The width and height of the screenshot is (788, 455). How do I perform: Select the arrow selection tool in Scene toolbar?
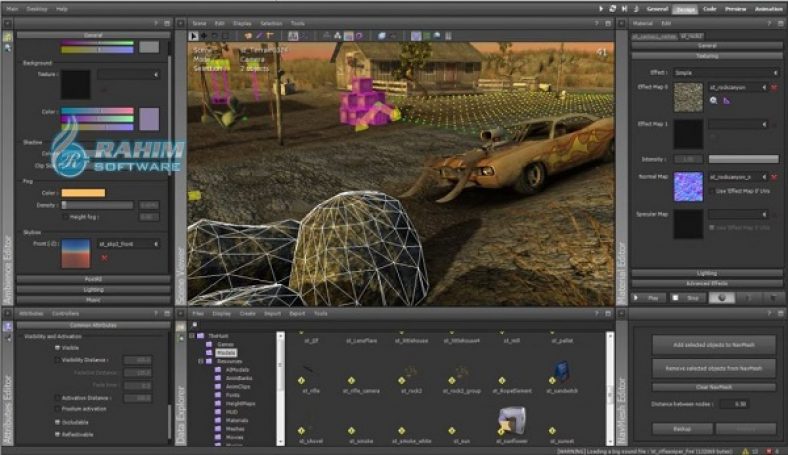pos(194,35)
